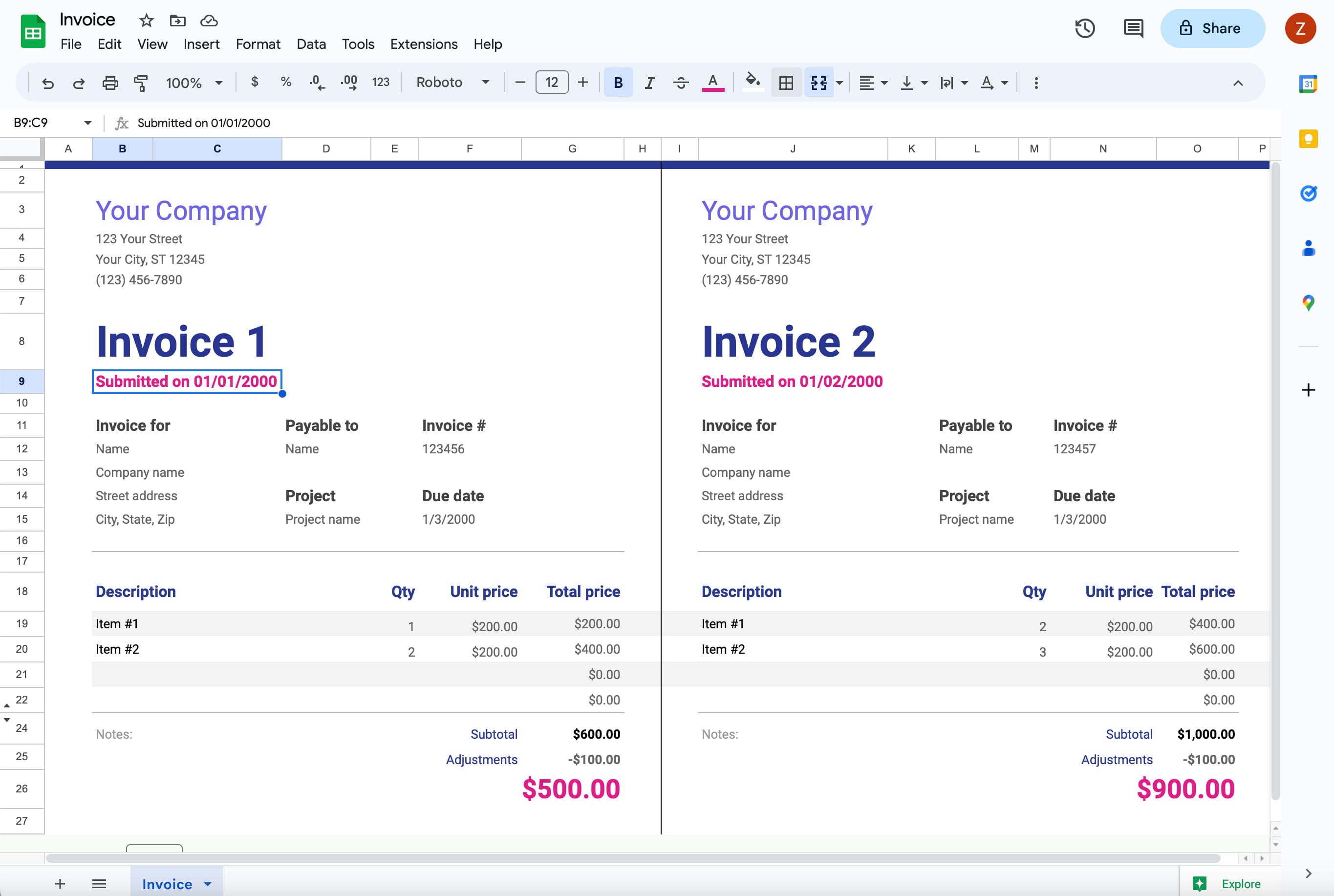Open the Roboto font dropdown
1334x896 pixels.
(x=452, y=82)
